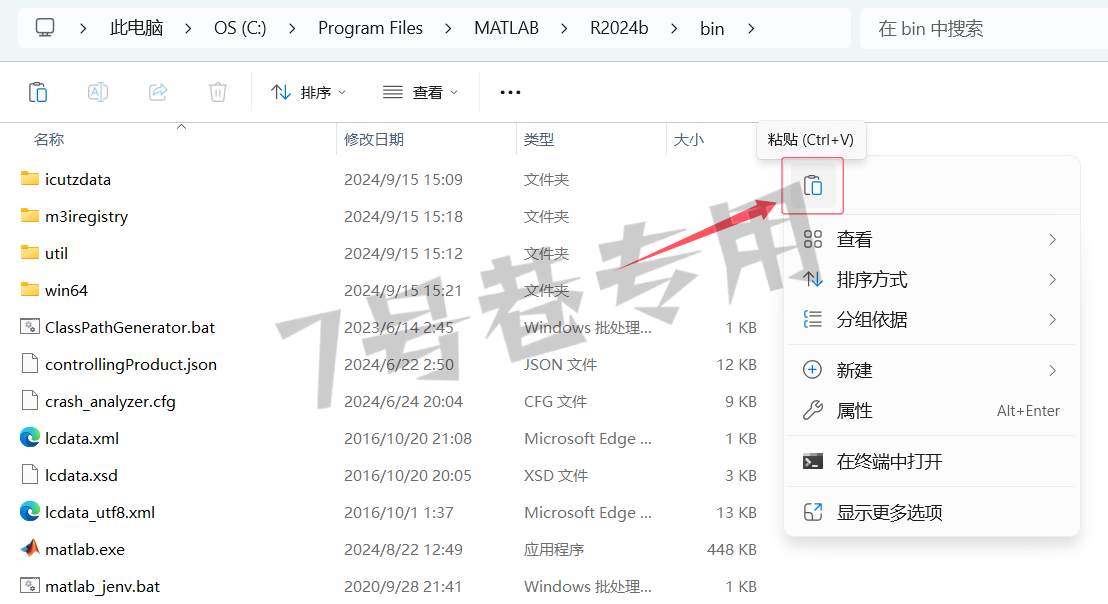
Task: Click the lcdata.xsd file icon
Action: 30,475
